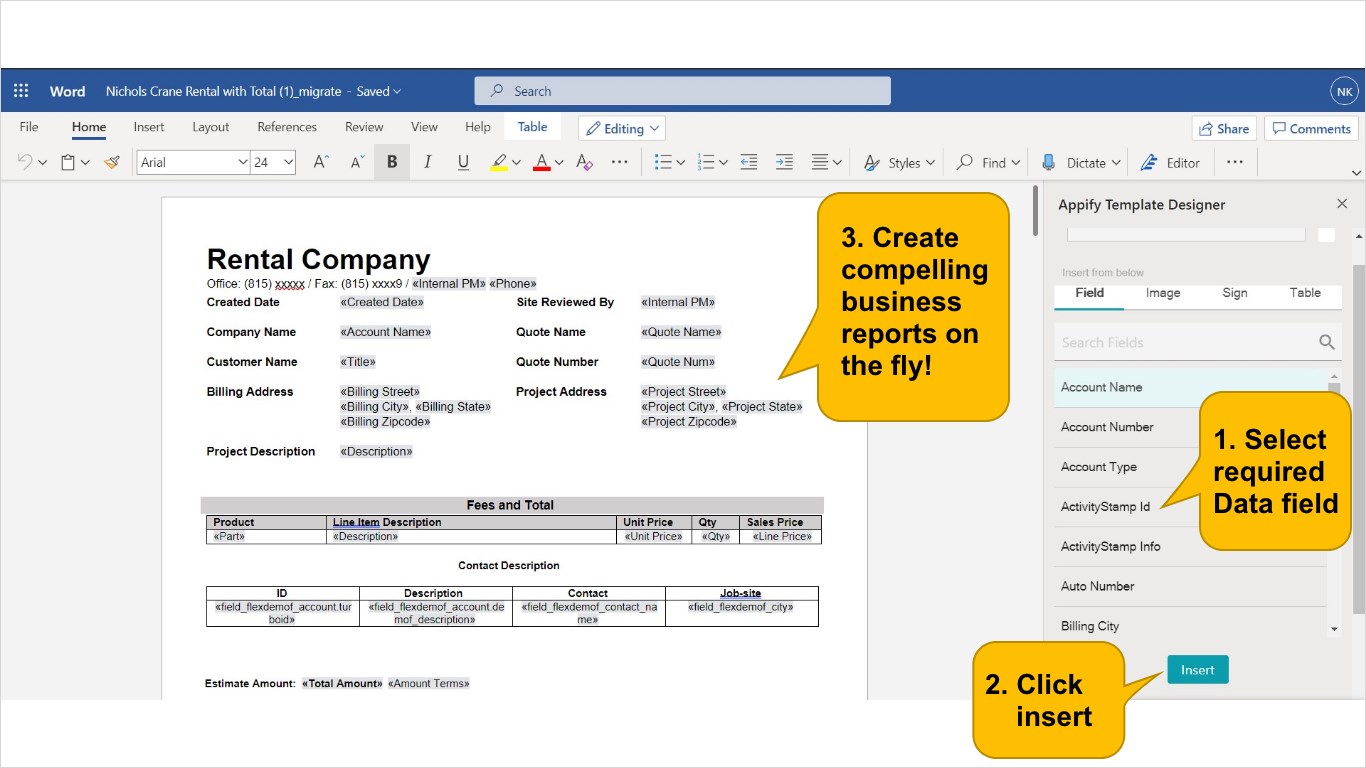1366x768 pixels.
Task: Open the Editor proofing pane
Action: tap(1170, 162)
